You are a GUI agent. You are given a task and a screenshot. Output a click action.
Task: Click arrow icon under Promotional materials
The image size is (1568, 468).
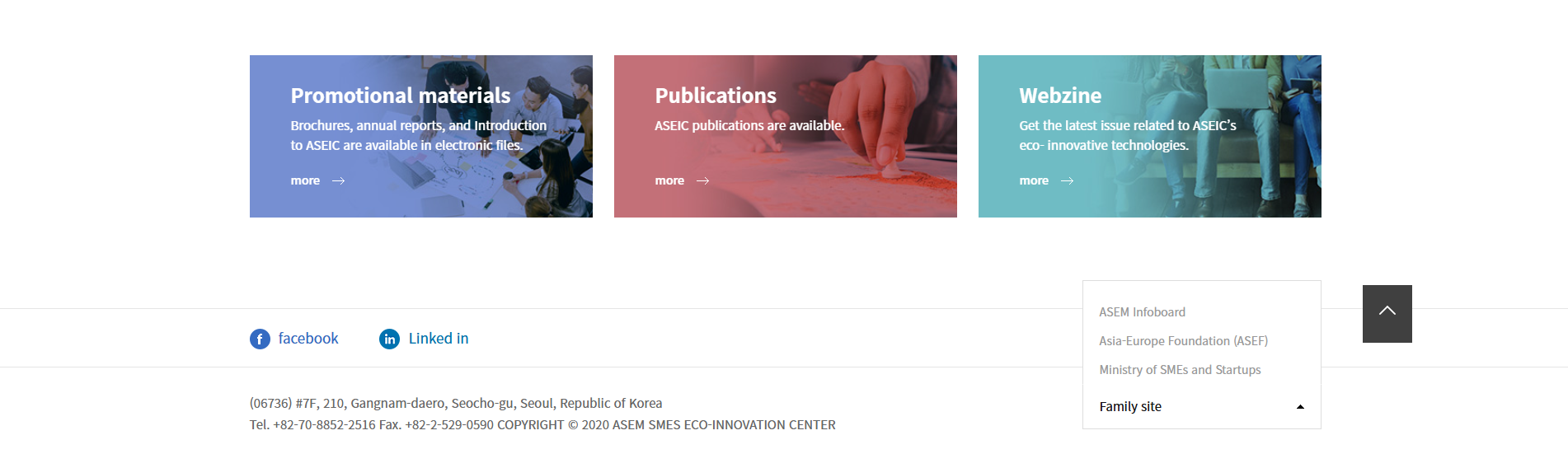click(x=338, y=180)
